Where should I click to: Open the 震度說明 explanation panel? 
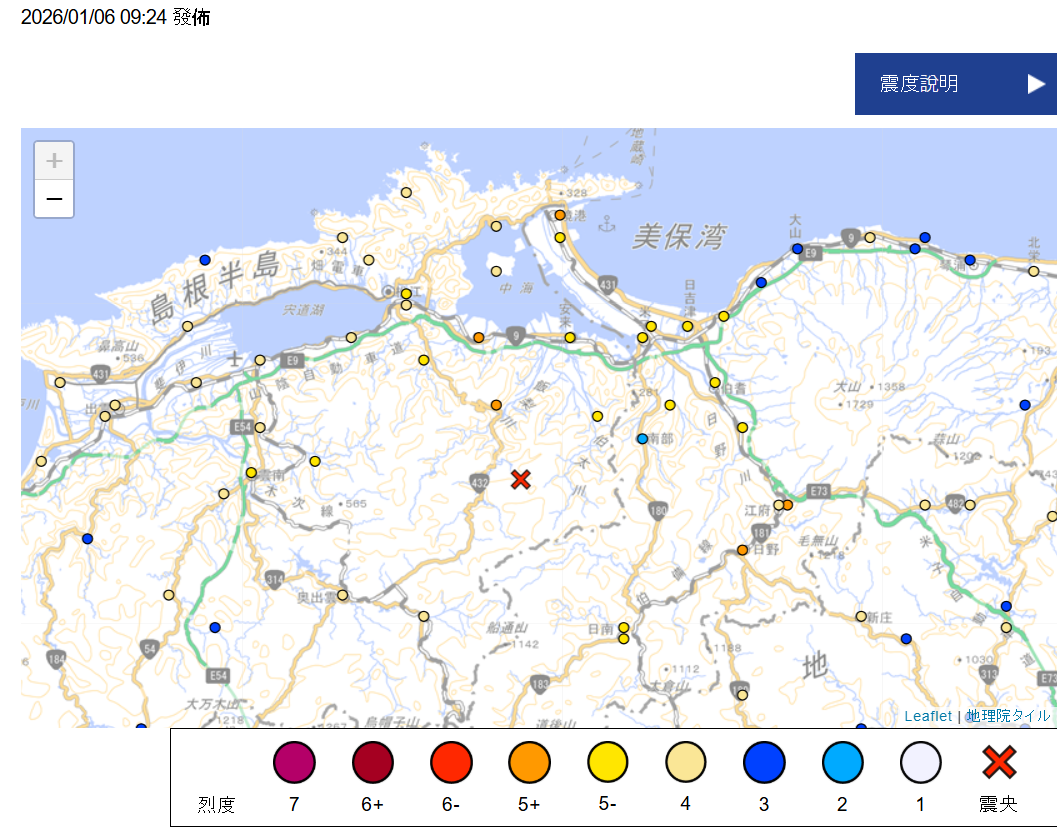pos(918,84)
